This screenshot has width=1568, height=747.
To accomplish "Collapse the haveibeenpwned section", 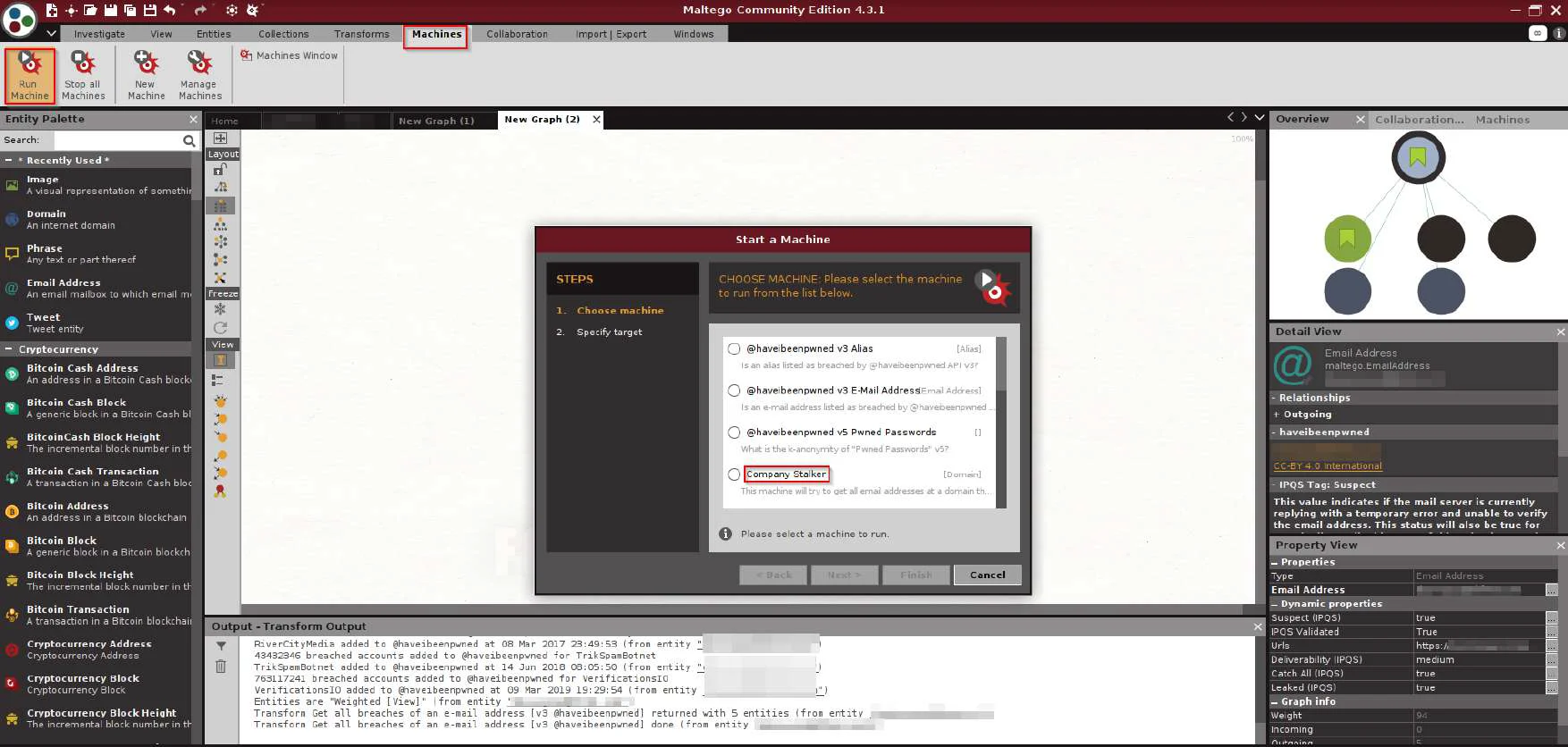I will (x=1274, y=432).
